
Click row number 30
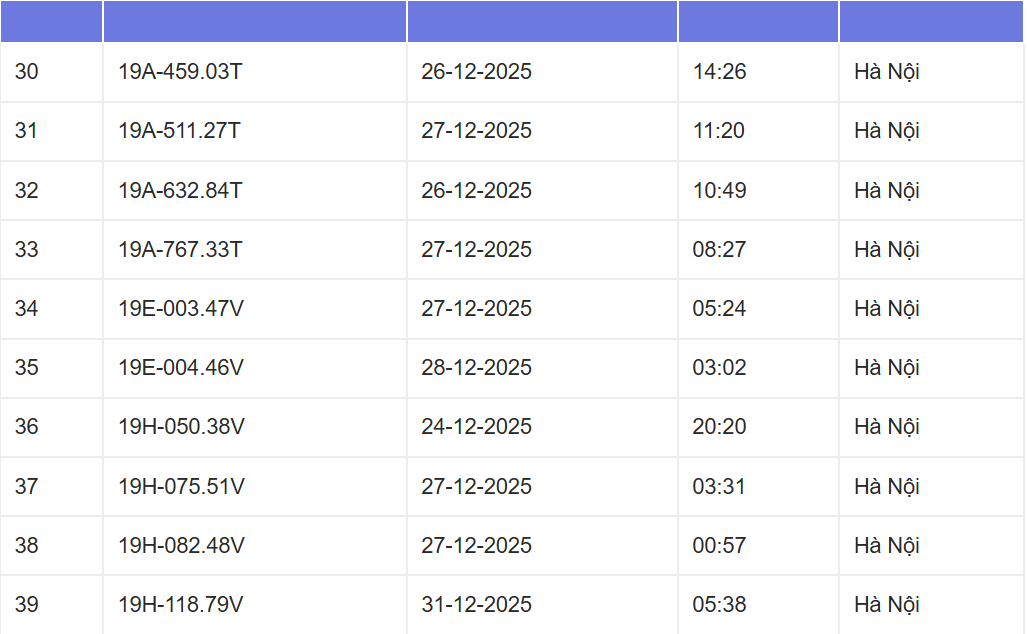pyautogui.click(x=27, y=72)
